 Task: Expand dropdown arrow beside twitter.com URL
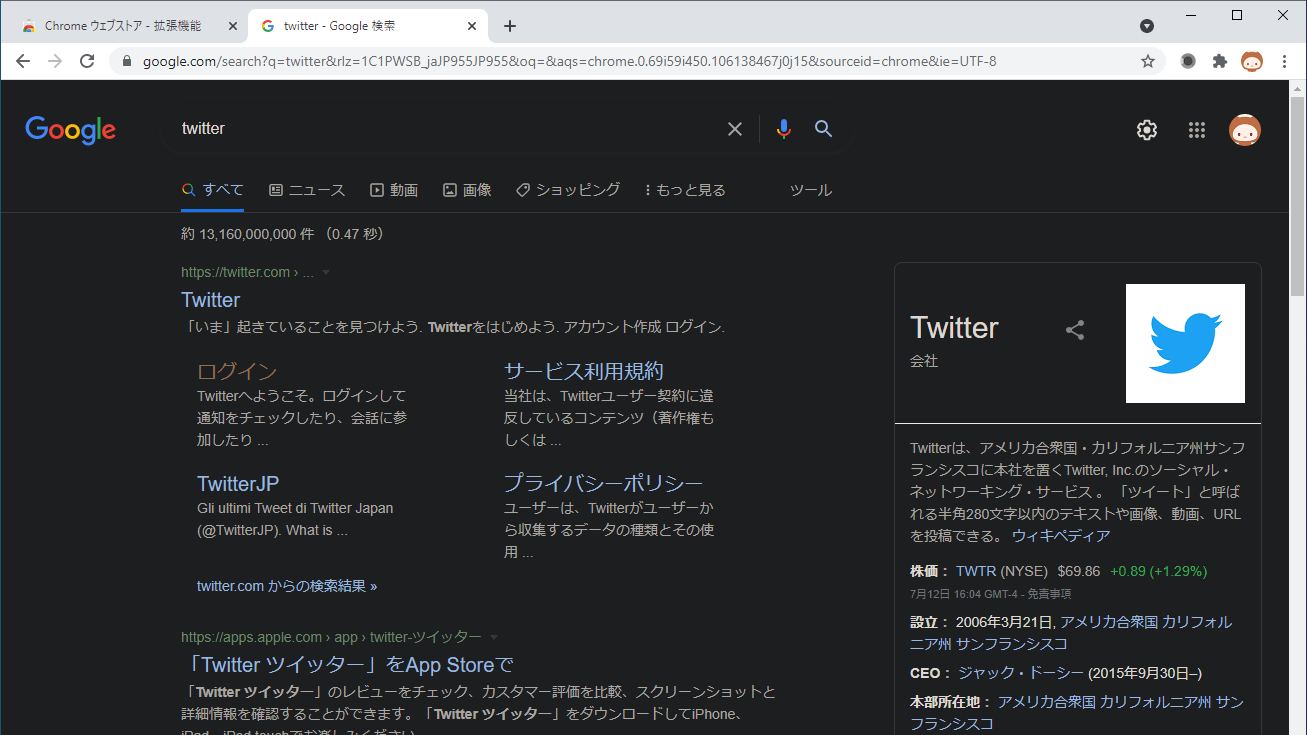[x=326, y=273]
